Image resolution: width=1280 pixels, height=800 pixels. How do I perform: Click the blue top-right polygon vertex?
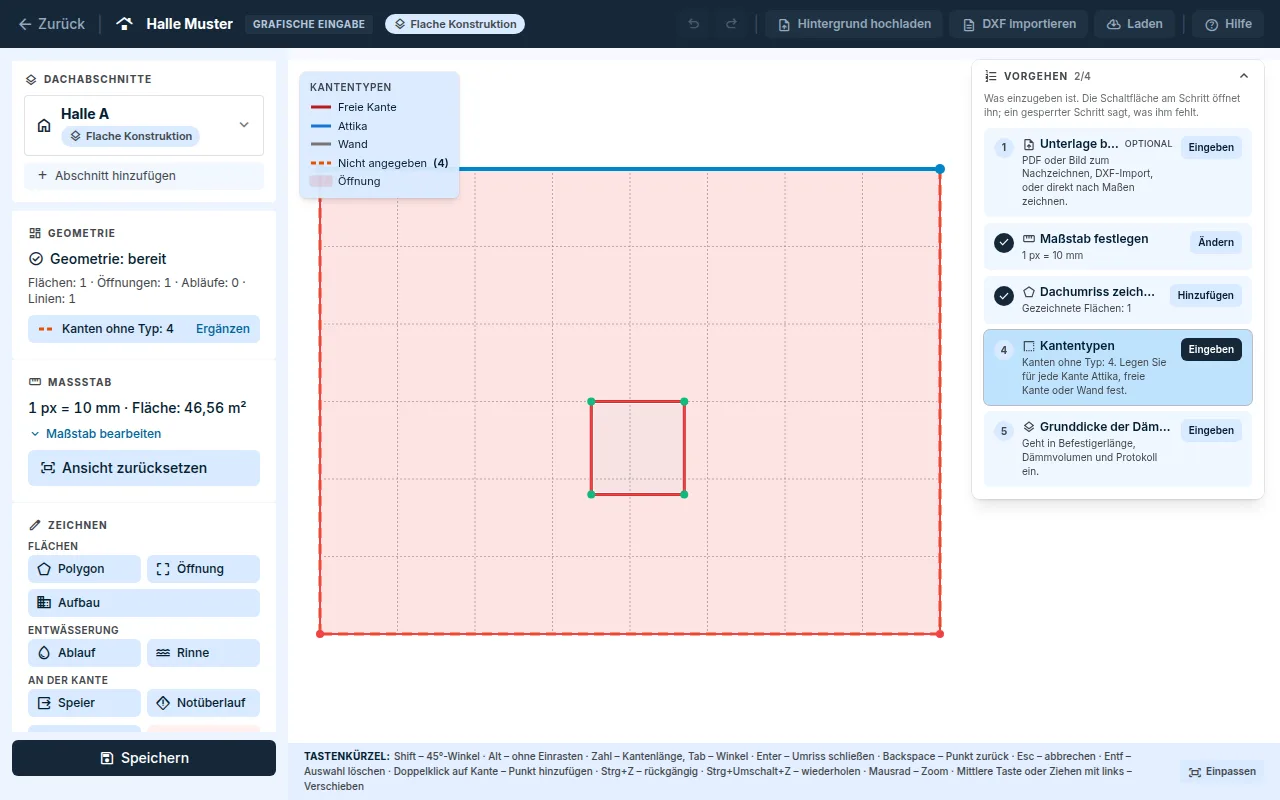pos(940,169)
